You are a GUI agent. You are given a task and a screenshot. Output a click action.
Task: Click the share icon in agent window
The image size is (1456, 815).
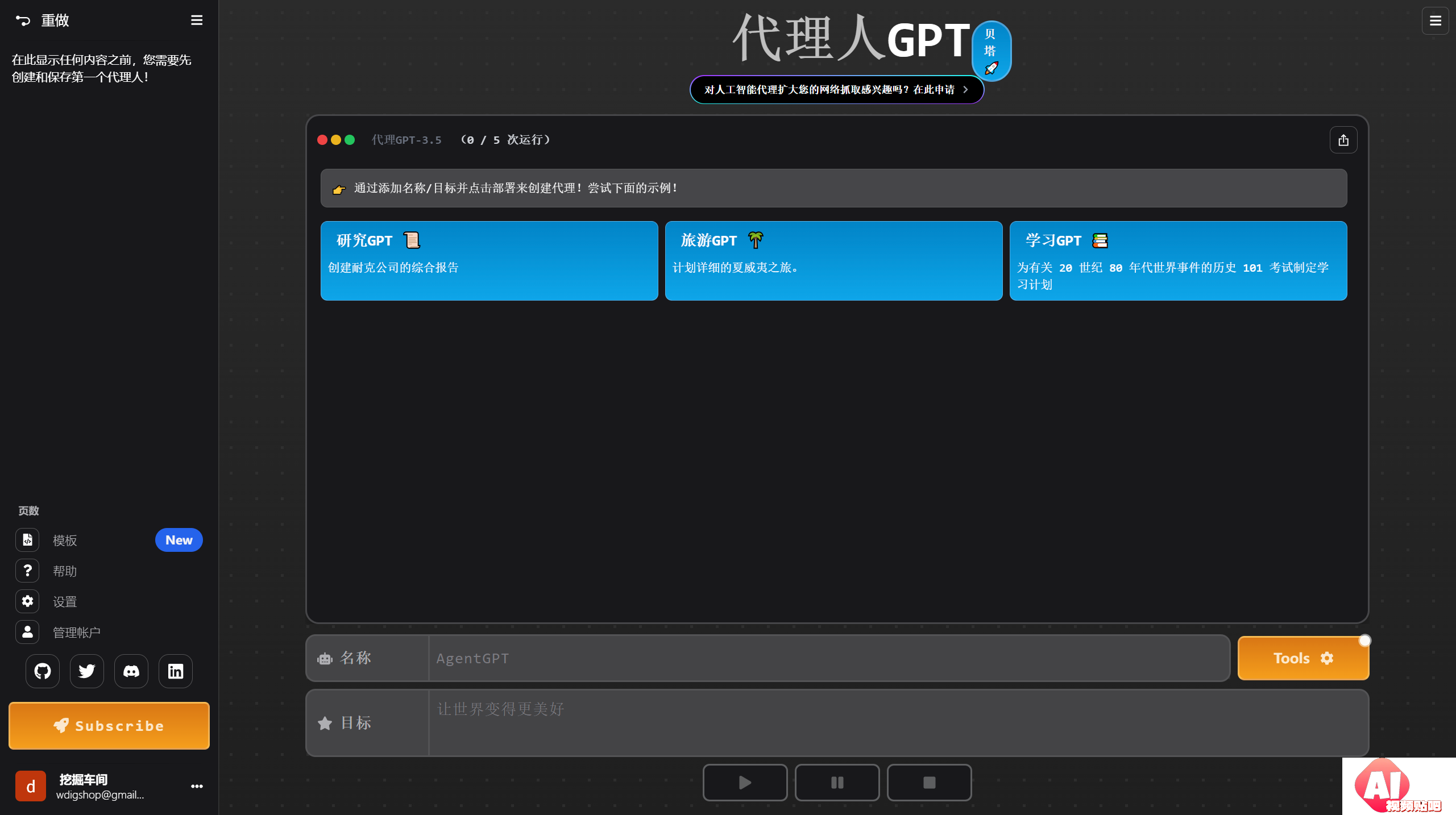click(1343, 140)
